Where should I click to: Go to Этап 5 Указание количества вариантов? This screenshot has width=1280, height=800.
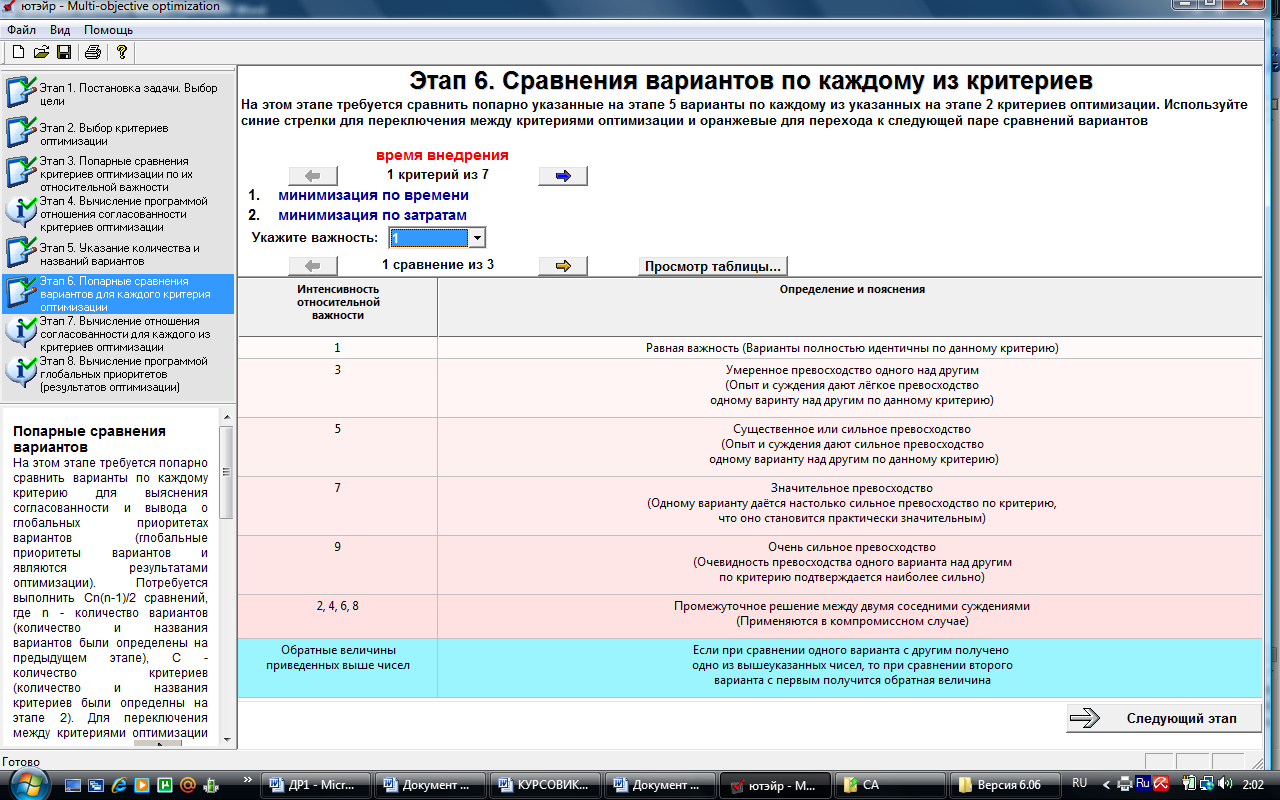click(x=118, y=254)
